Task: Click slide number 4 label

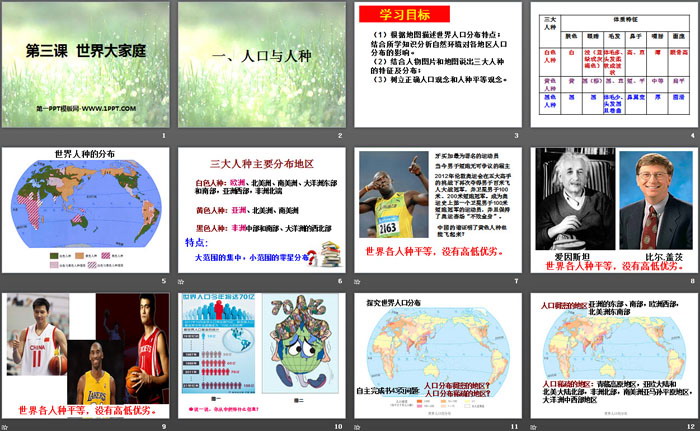Action: [693, 135]
